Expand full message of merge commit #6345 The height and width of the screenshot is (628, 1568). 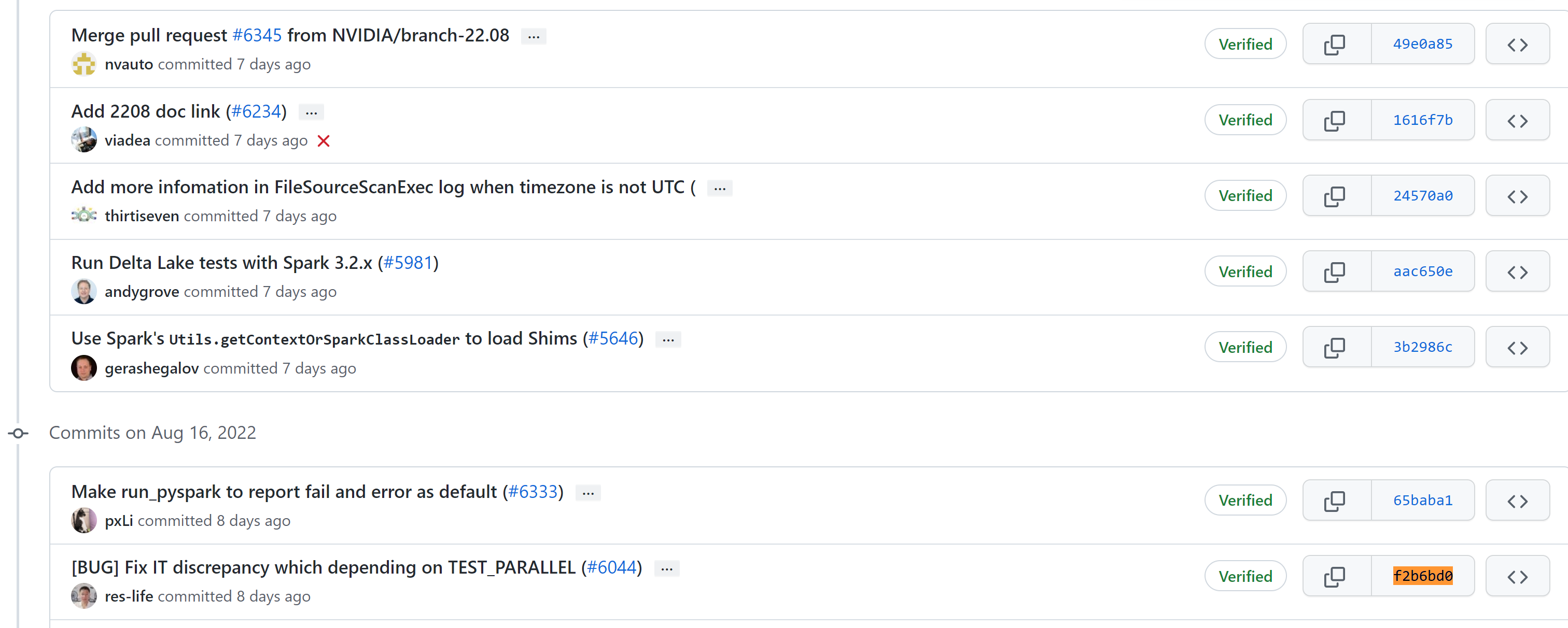(x=533, y=36)
